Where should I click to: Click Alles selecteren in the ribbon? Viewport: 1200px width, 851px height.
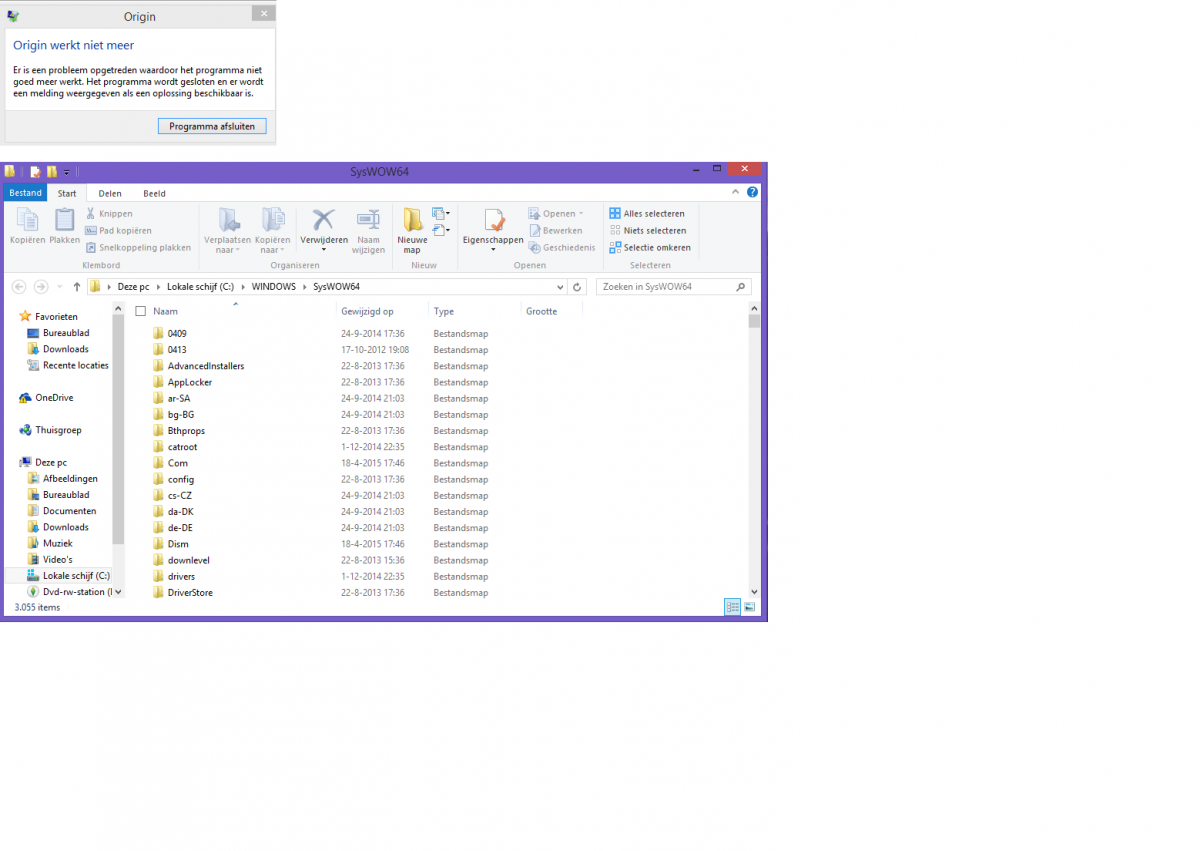tap(647, 213)
